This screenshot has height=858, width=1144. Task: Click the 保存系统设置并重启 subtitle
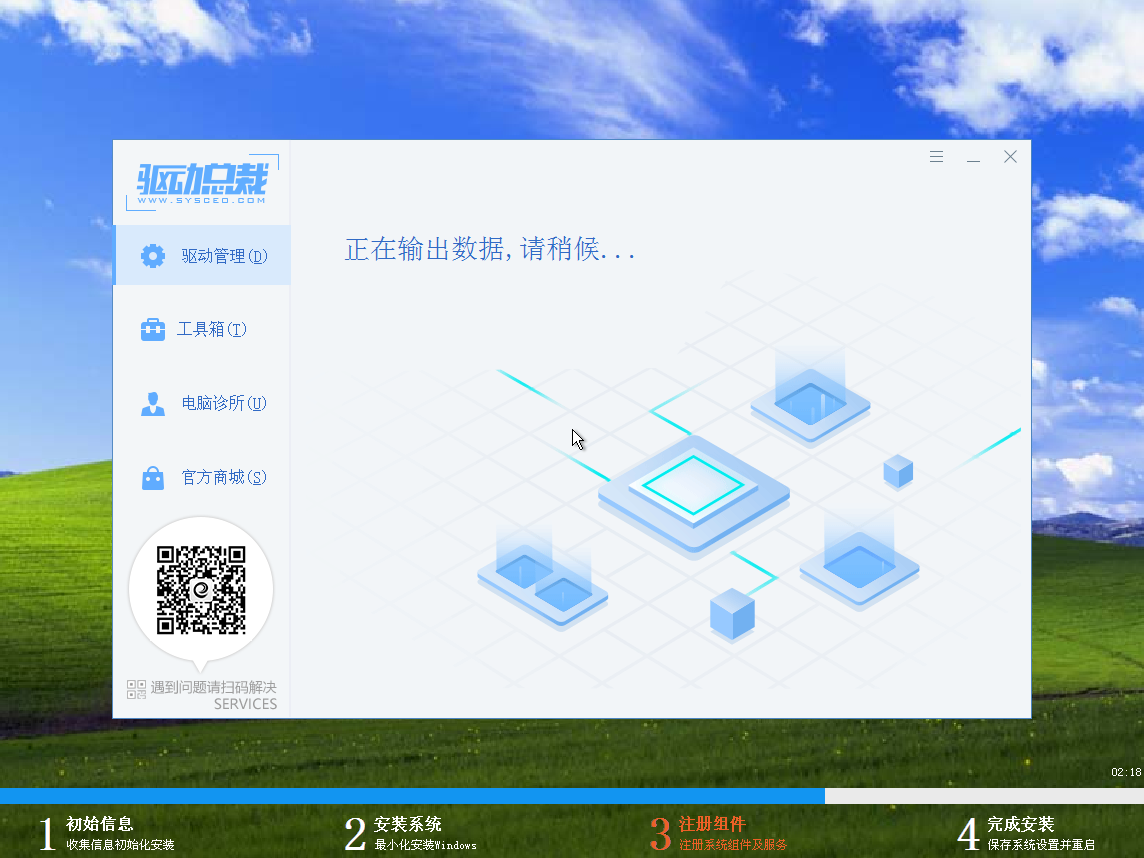pos(1041,845)
